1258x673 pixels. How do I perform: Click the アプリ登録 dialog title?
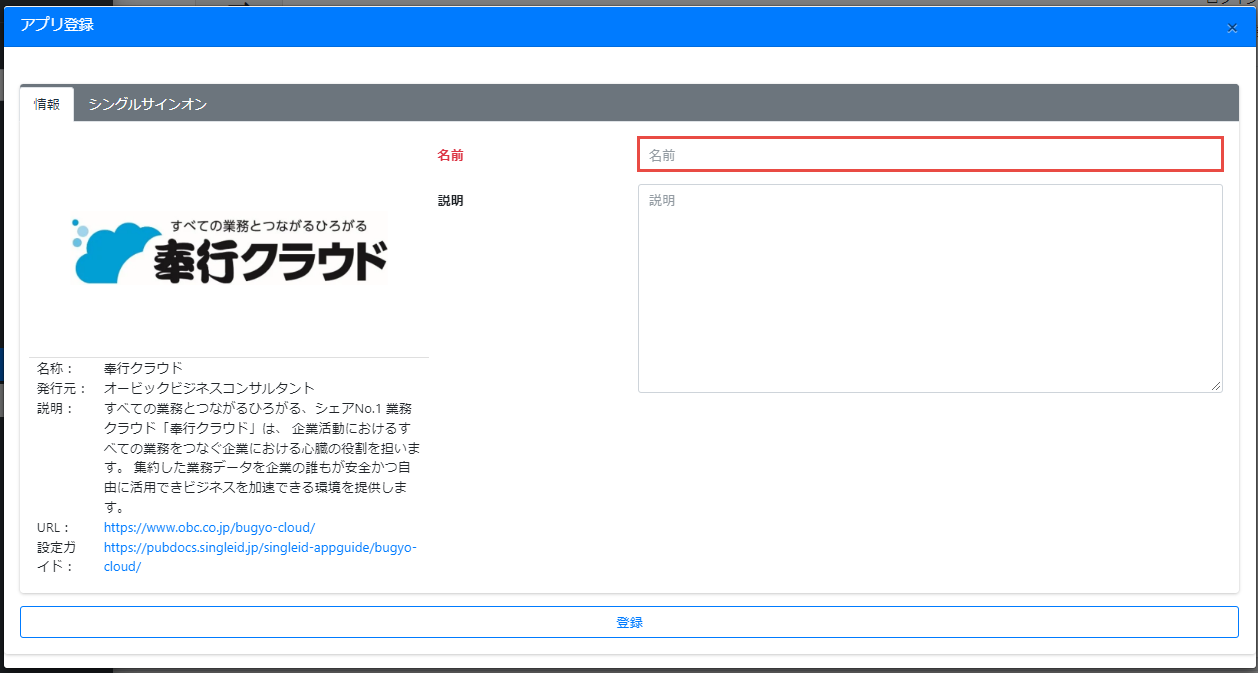57,25
